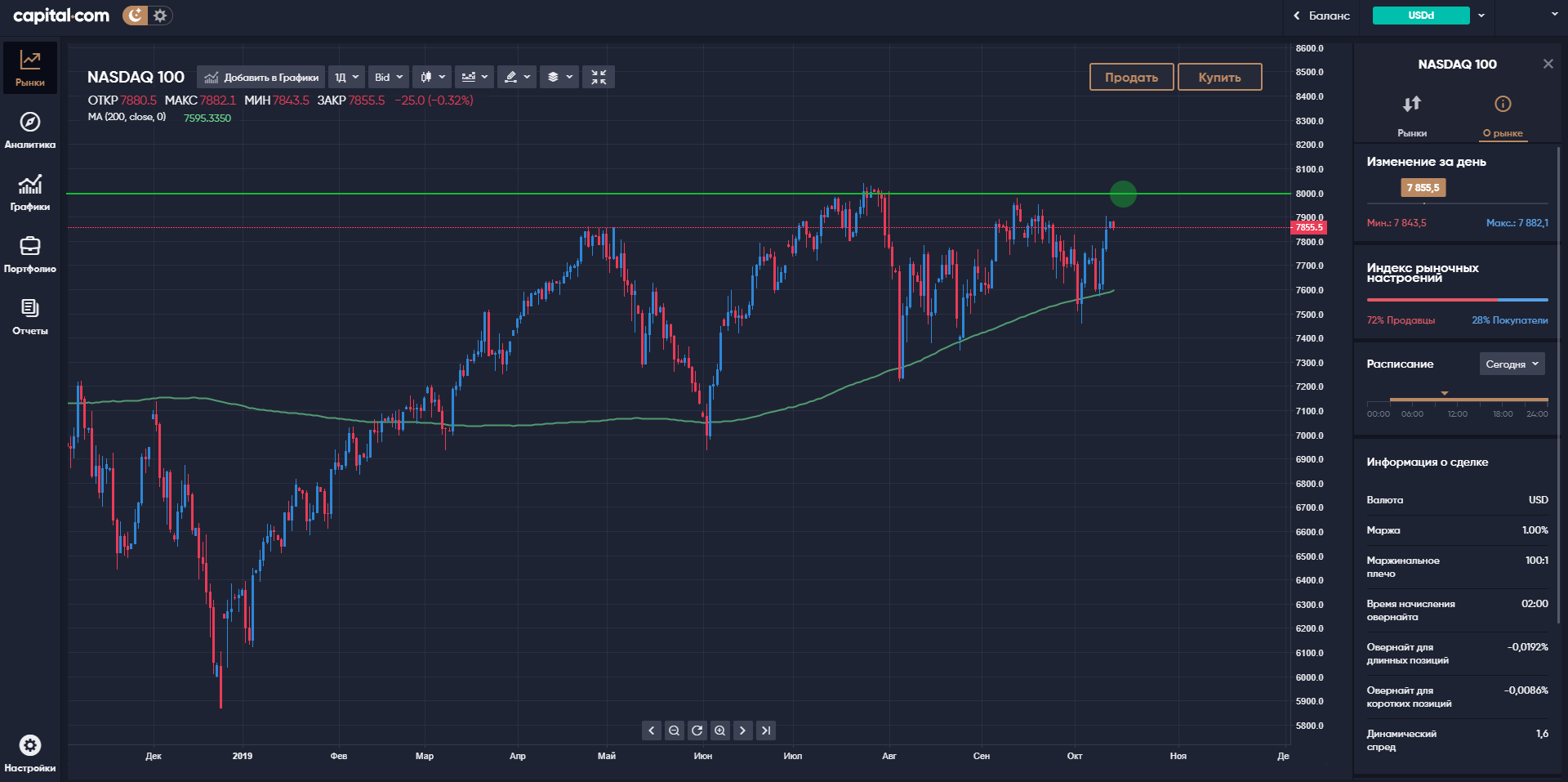
Task: Click the MA (200, close, 0) indicator label
Action: click(x=127, y=117)
